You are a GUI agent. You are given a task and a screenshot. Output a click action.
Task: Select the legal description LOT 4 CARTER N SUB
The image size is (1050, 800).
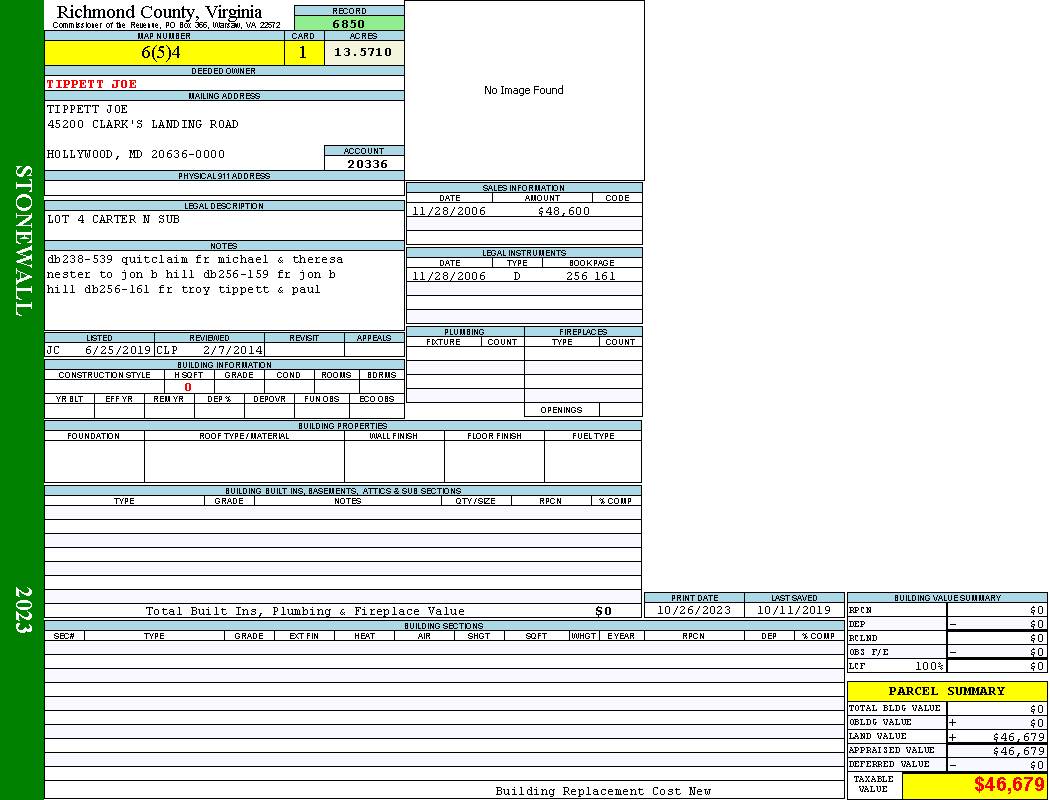[x=113, y=219]
